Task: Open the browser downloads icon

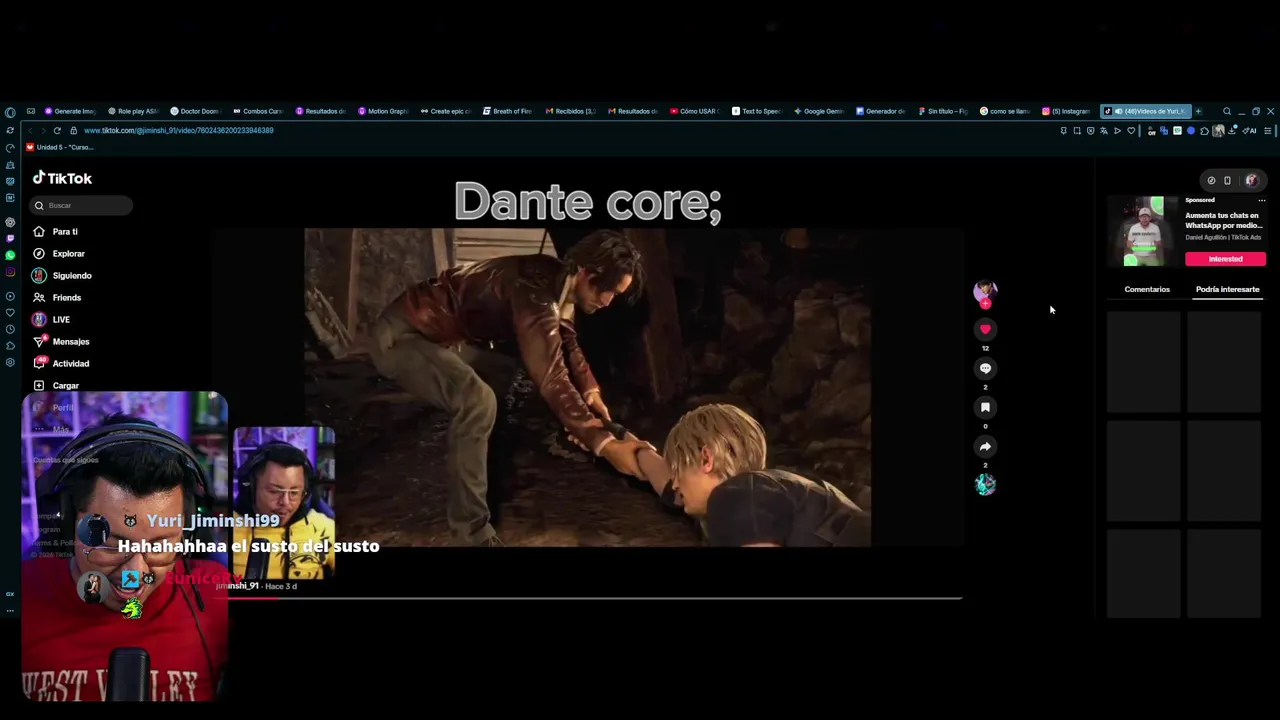Action: [x=1232, y=131]
